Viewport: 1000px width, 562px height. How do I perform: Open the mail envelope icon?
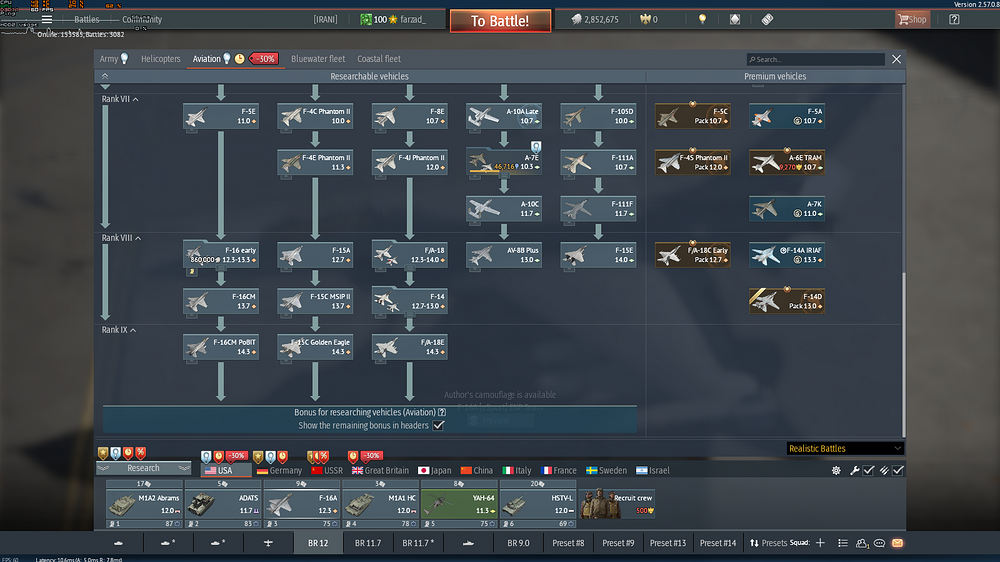[x=897, y=543]
